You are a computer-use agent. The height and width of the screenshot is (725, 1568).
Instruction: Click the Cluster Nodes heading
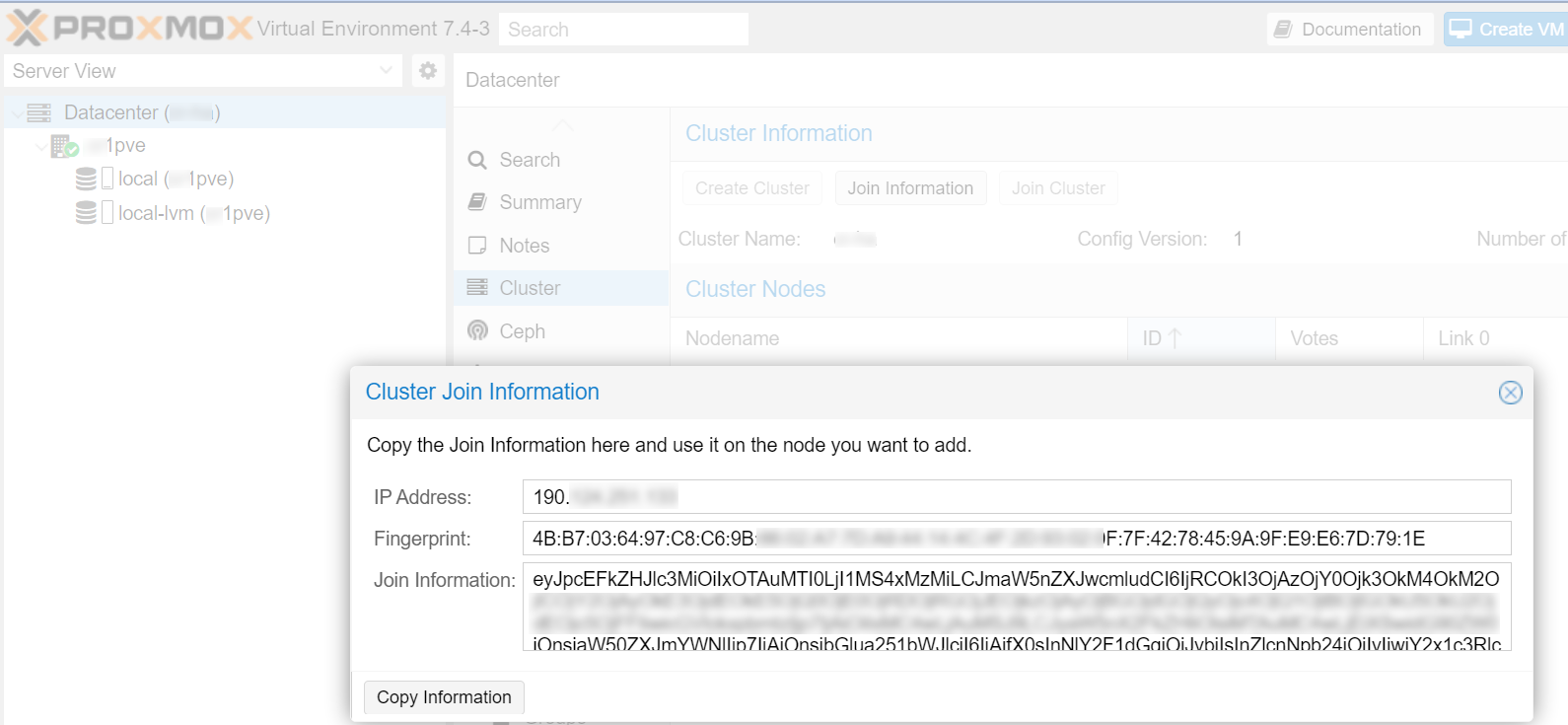point(755,289)
